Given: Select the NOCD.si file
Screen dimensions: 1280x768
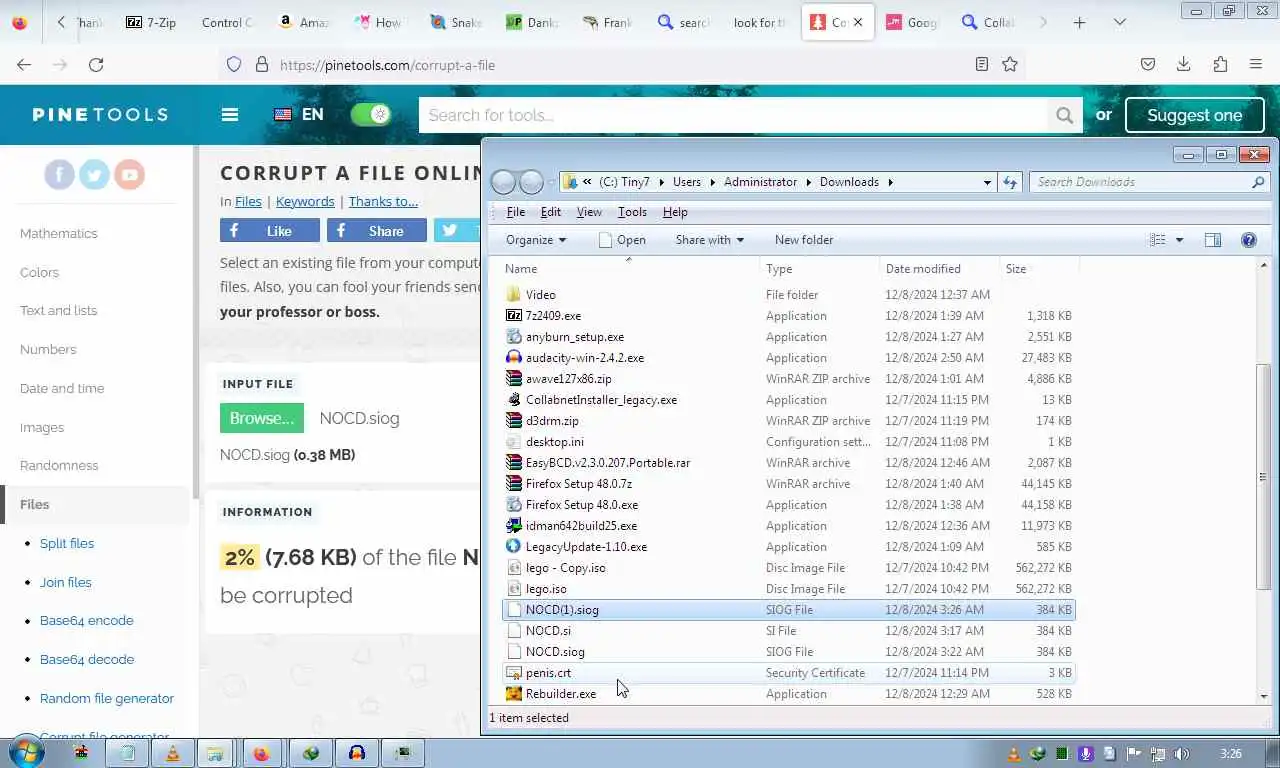Looking at the screenshot, I should click(x=788, y=631).
